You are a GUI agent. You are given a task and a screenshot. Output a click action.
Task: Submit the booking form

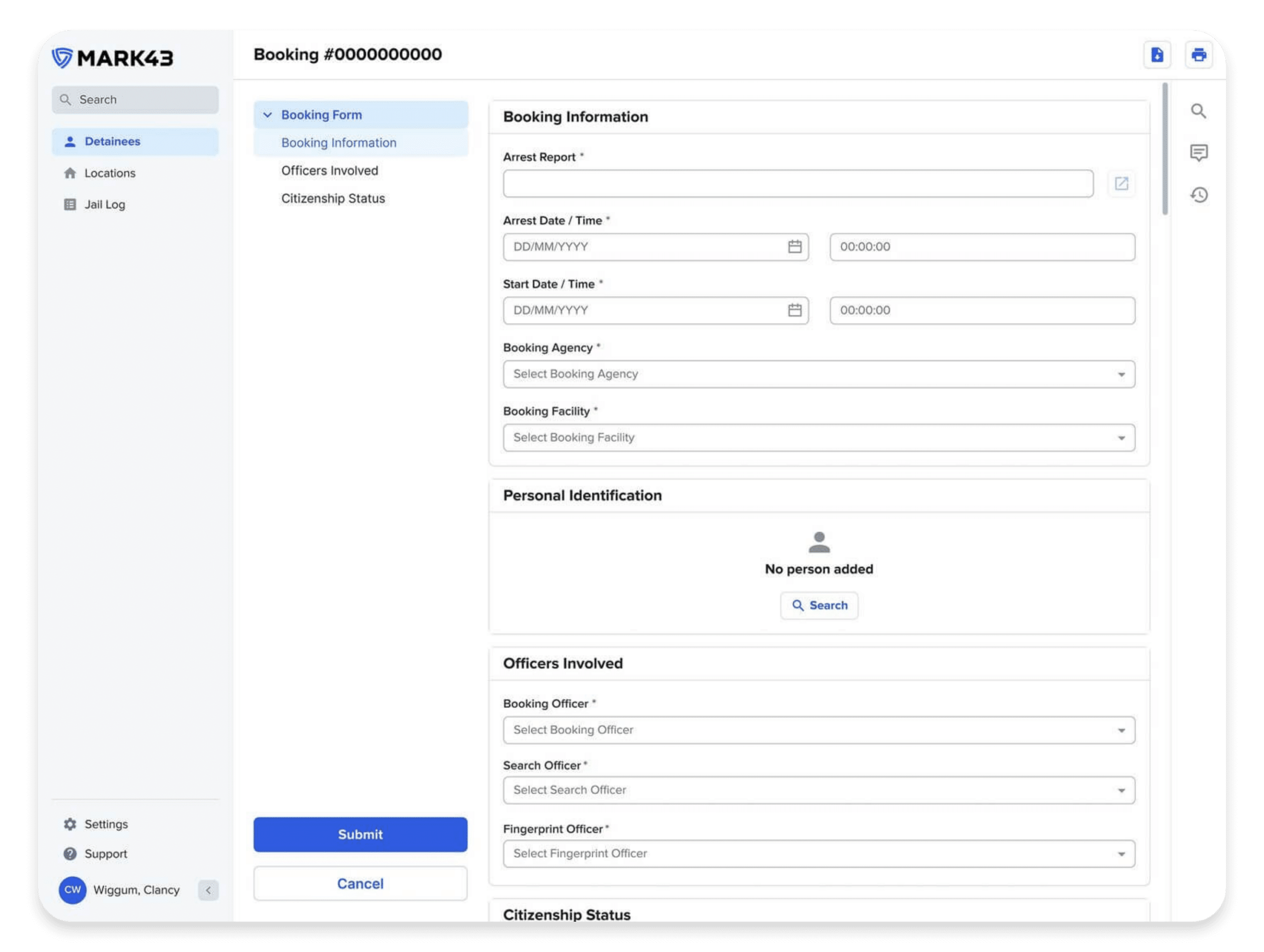(360, 835)
